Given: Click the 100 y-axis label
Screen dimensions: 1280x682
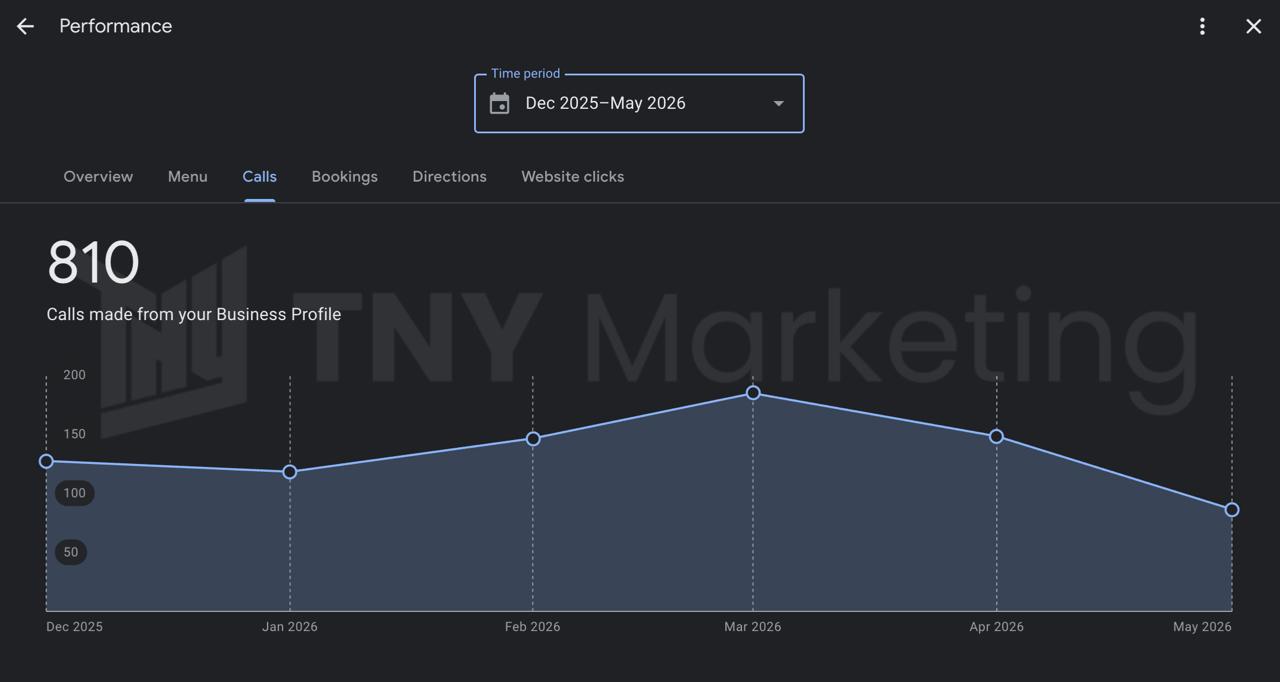Looking at the screenshot, I should click(74, 493).
